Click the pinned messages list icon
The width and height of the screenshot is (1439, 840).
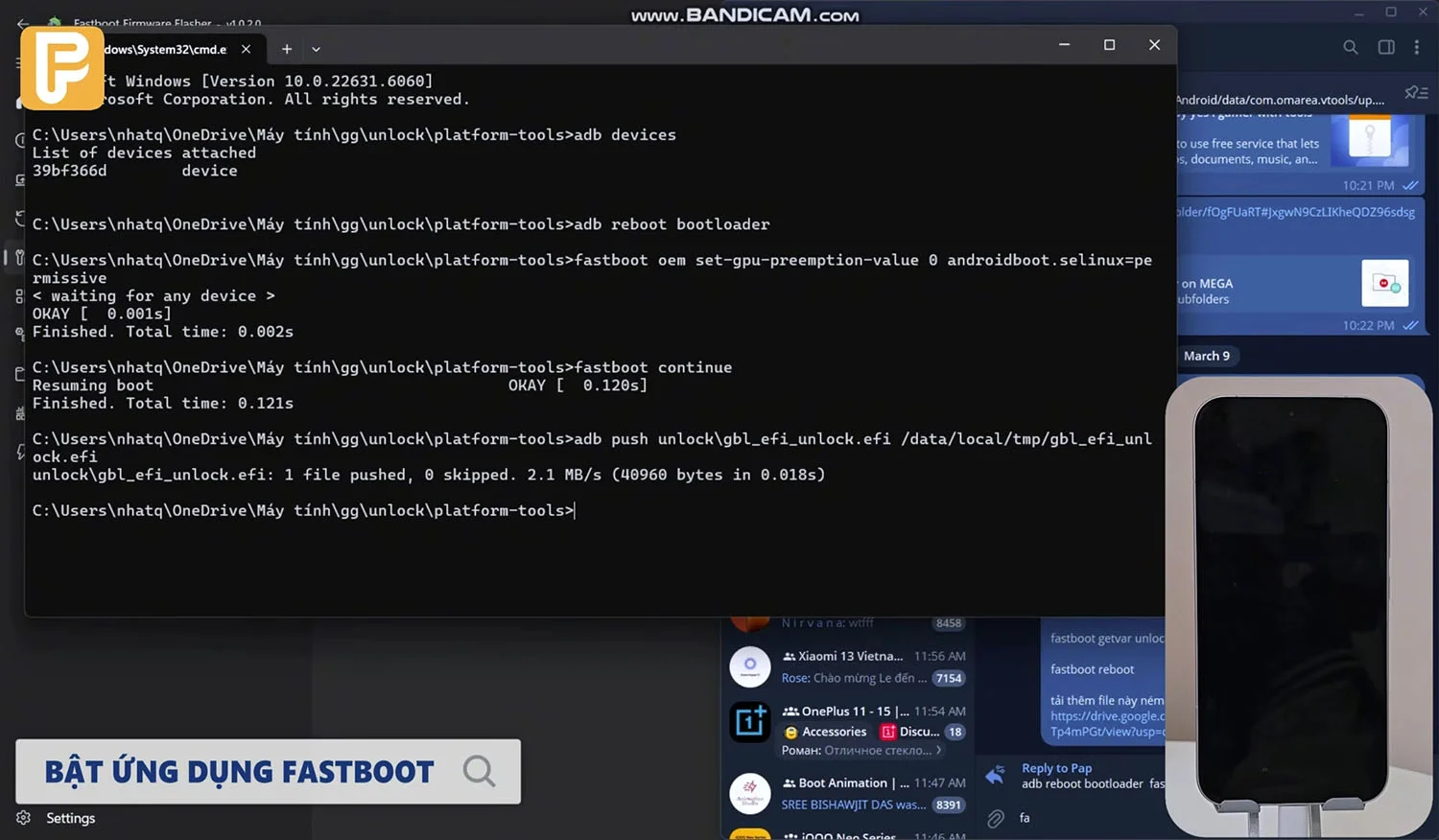1417,92
